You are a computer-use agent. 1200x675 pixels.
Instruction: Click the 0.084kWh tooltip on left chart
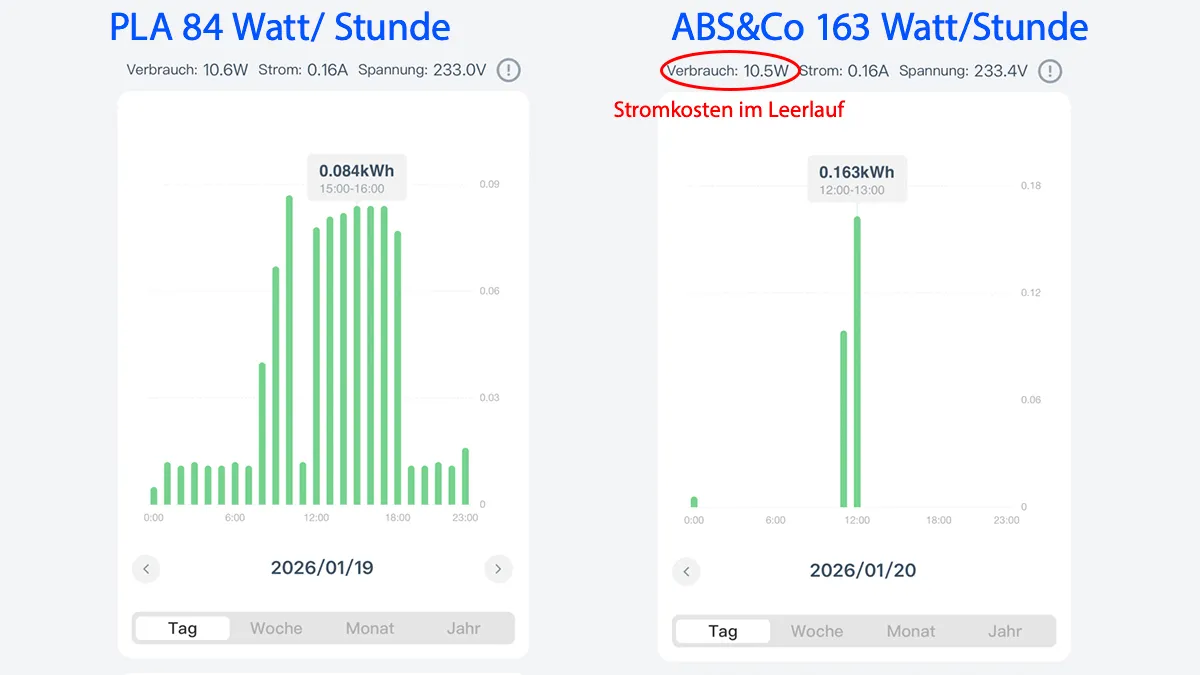click(356, 178)
